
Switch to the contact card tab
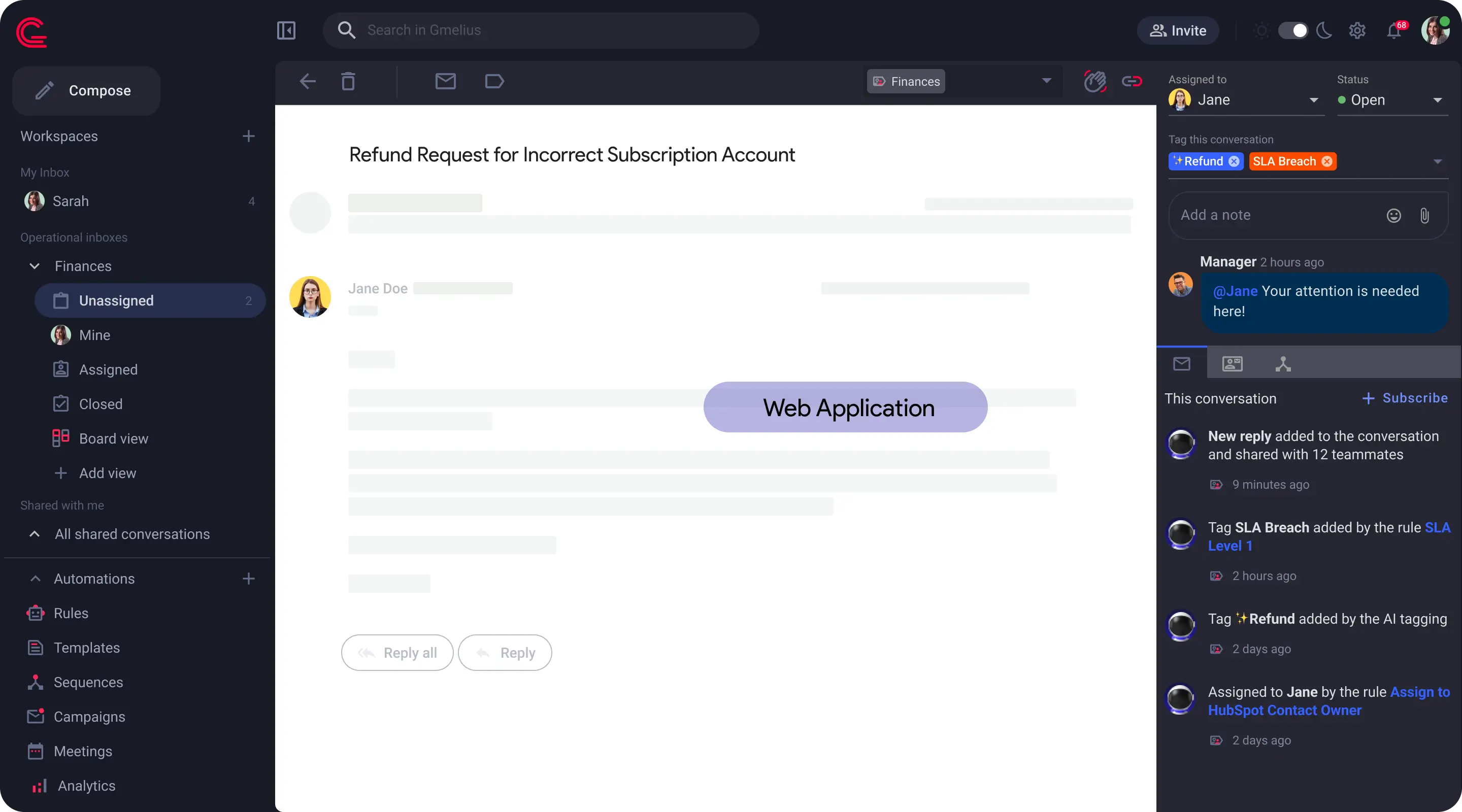tap(1232, 364)
